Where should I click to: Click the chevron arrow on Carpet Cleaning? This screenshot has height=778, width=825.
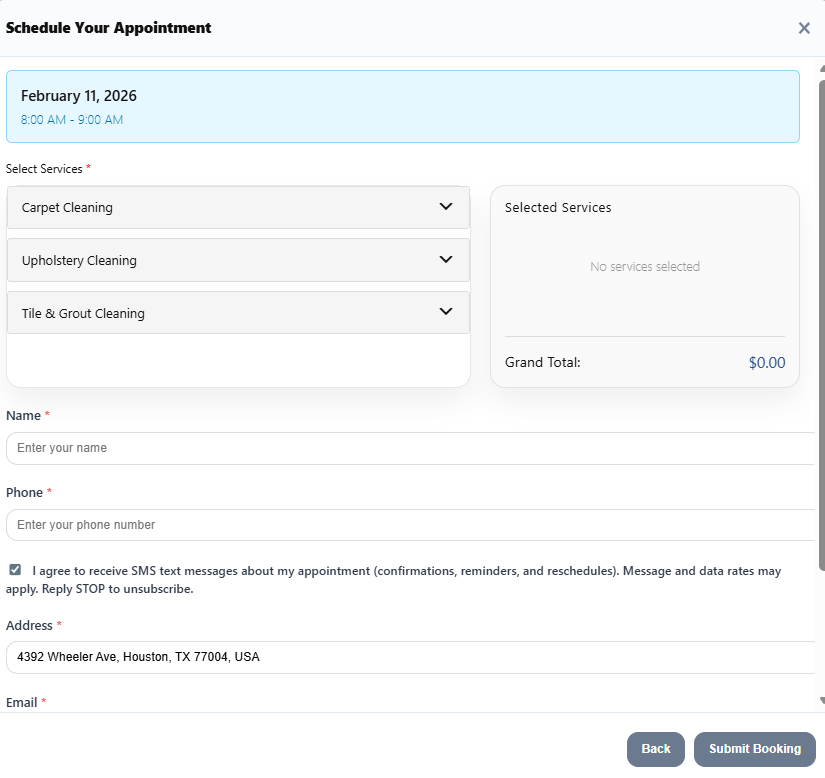(446, 207)
